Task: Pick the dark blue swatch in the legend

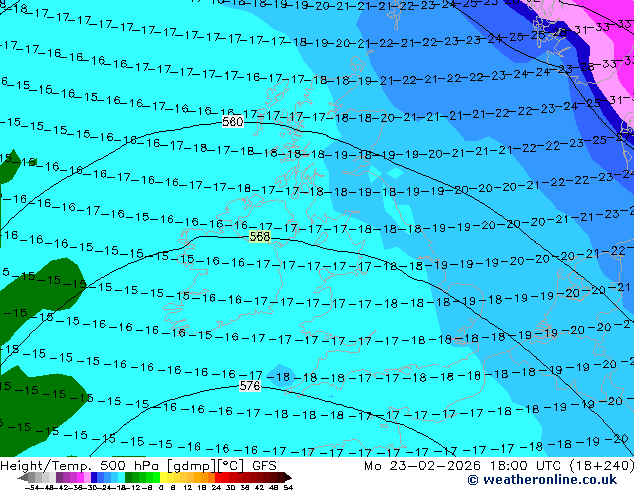Action: 94,477
